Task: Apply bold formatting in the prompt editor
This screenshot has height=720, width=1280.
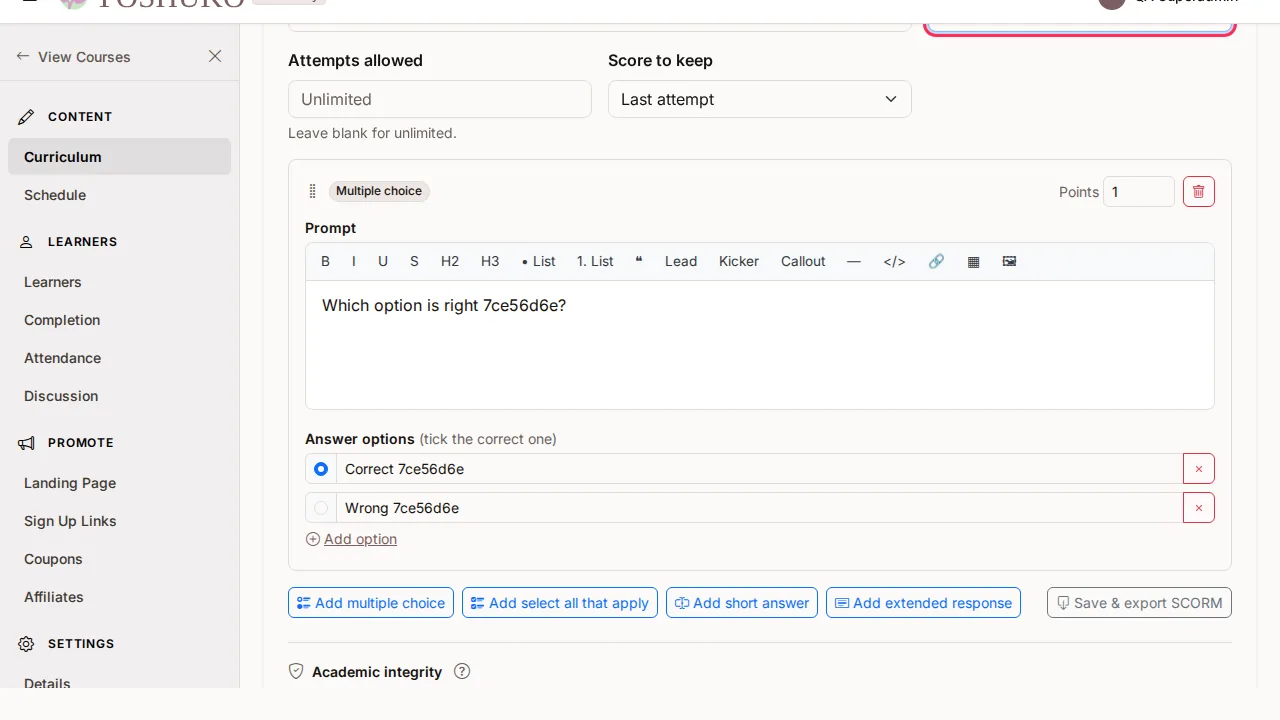Action: [325, 261]
